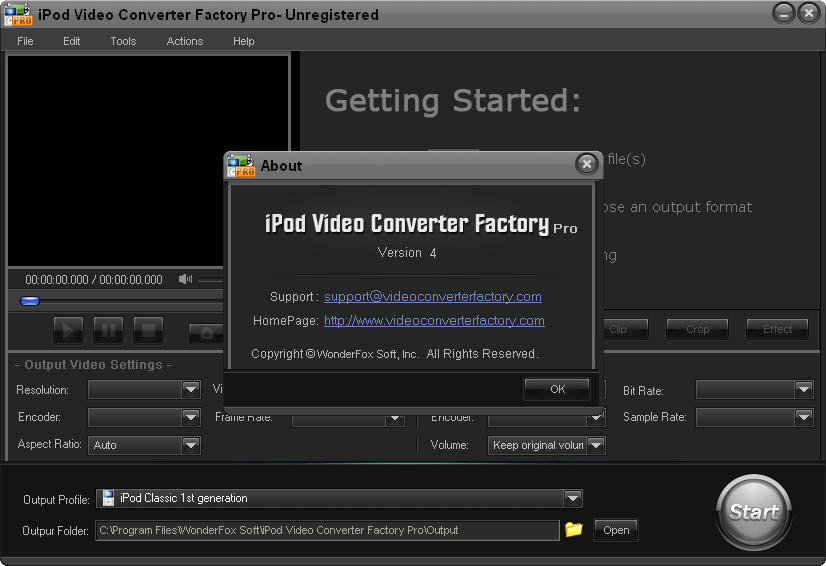Click the iPod icon in Output Profile

[x=108, y=498]
